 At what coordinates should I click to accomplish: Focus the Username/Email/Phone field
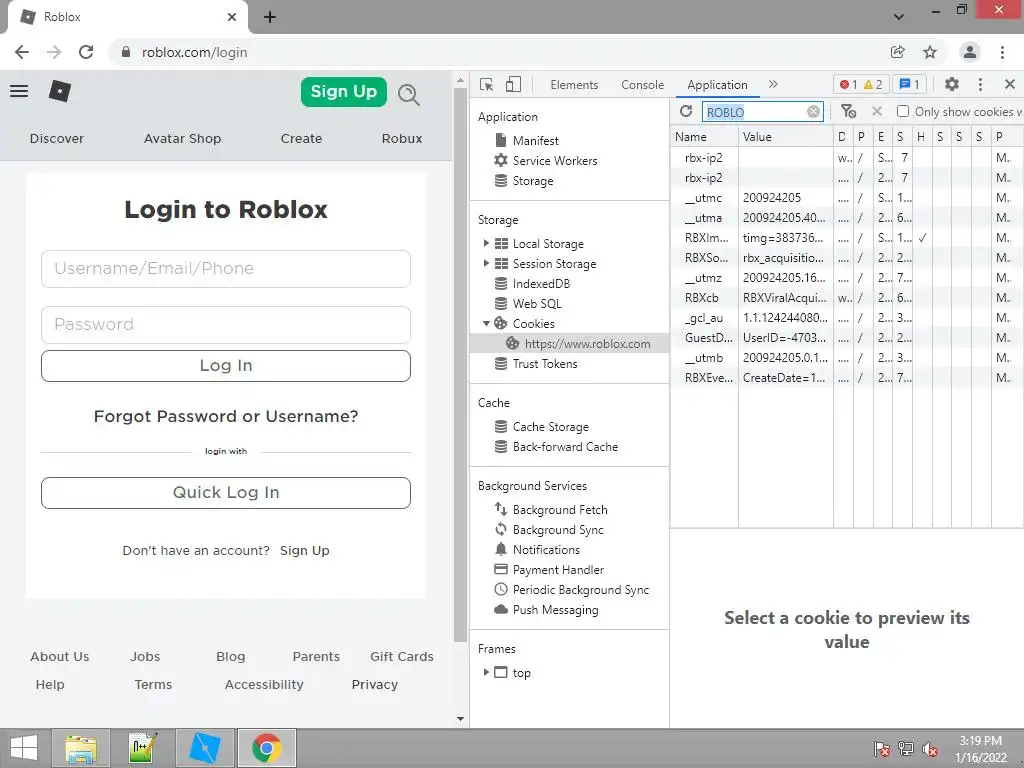coord(226,268)
